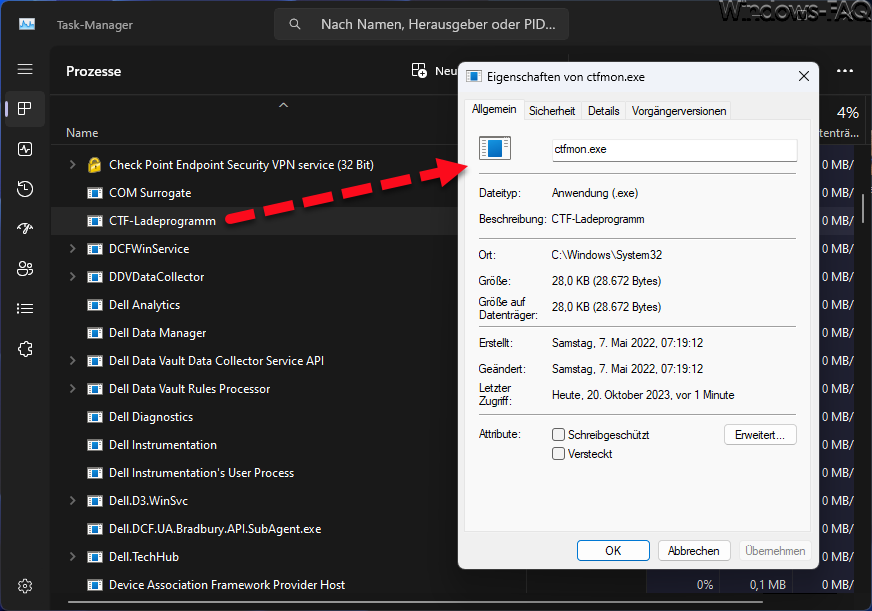Select the CTF-Ladeprogramm row text
872x611 pixels.
click(162, 221)
